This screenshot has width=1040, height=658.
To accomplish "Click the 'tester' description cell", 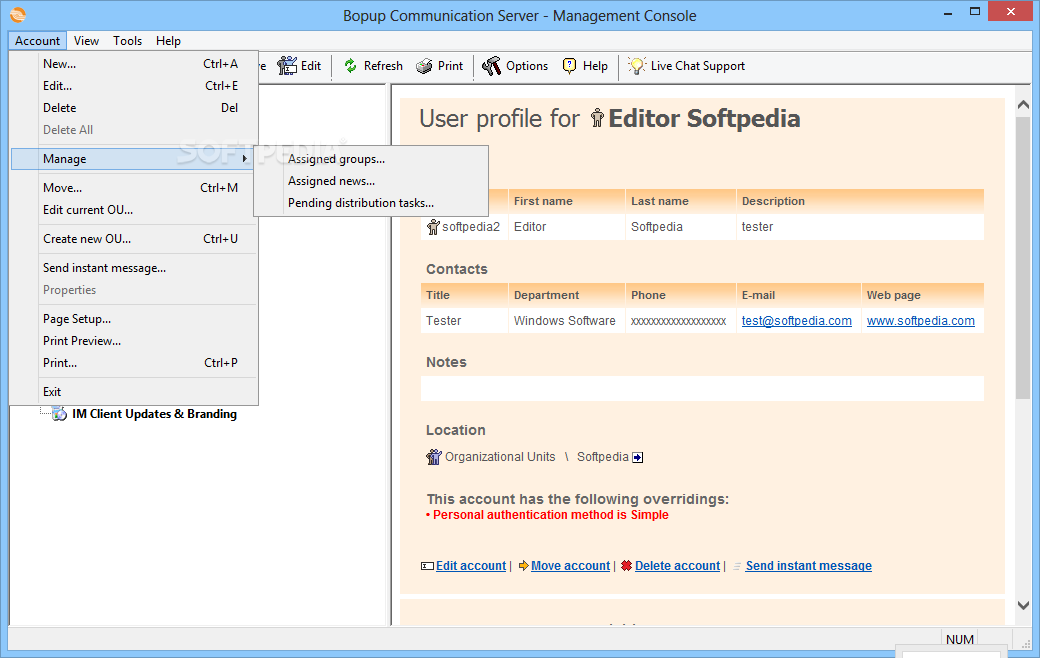I will 860,227.
